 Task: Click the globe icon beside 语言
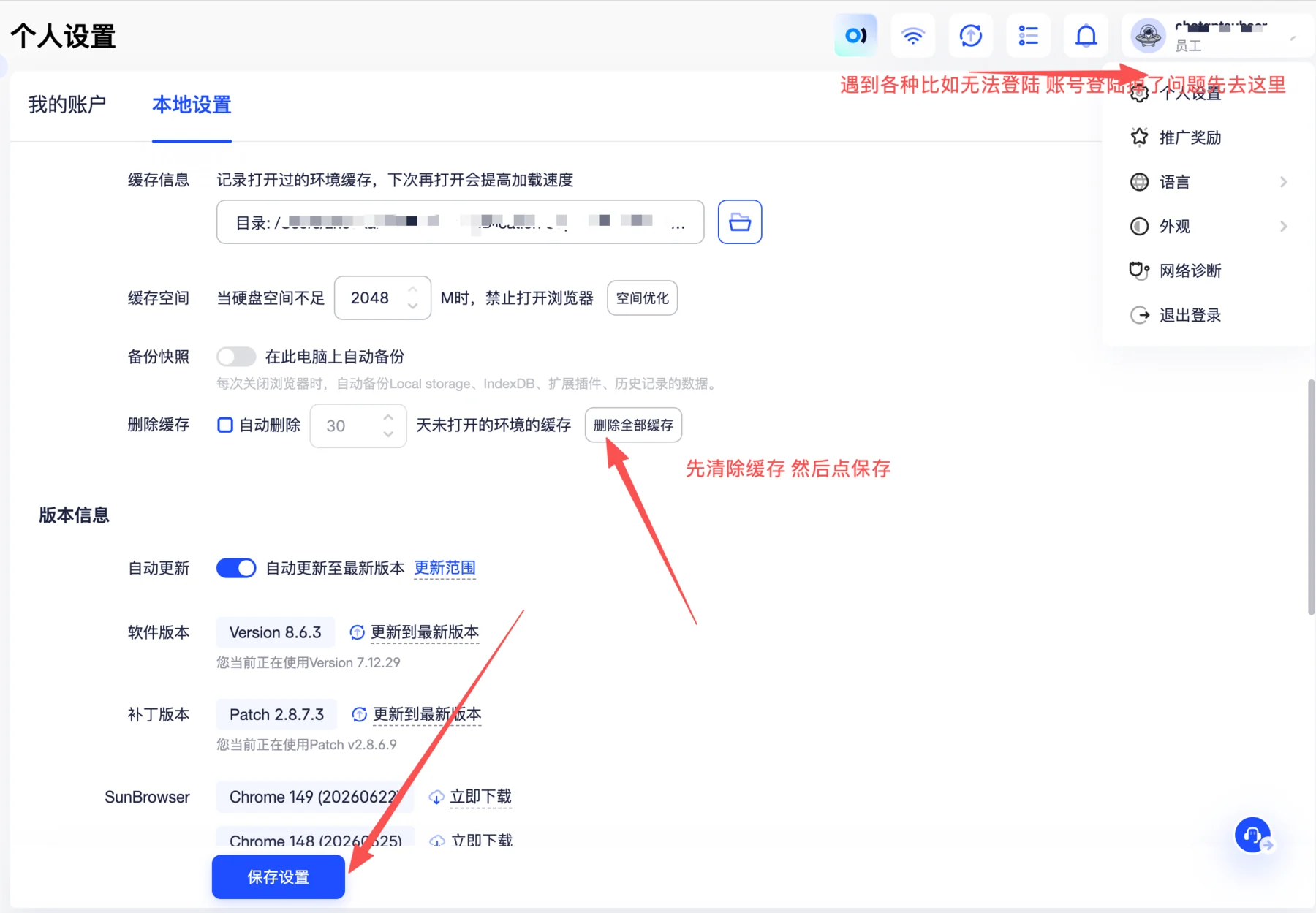coord(1139,181)
